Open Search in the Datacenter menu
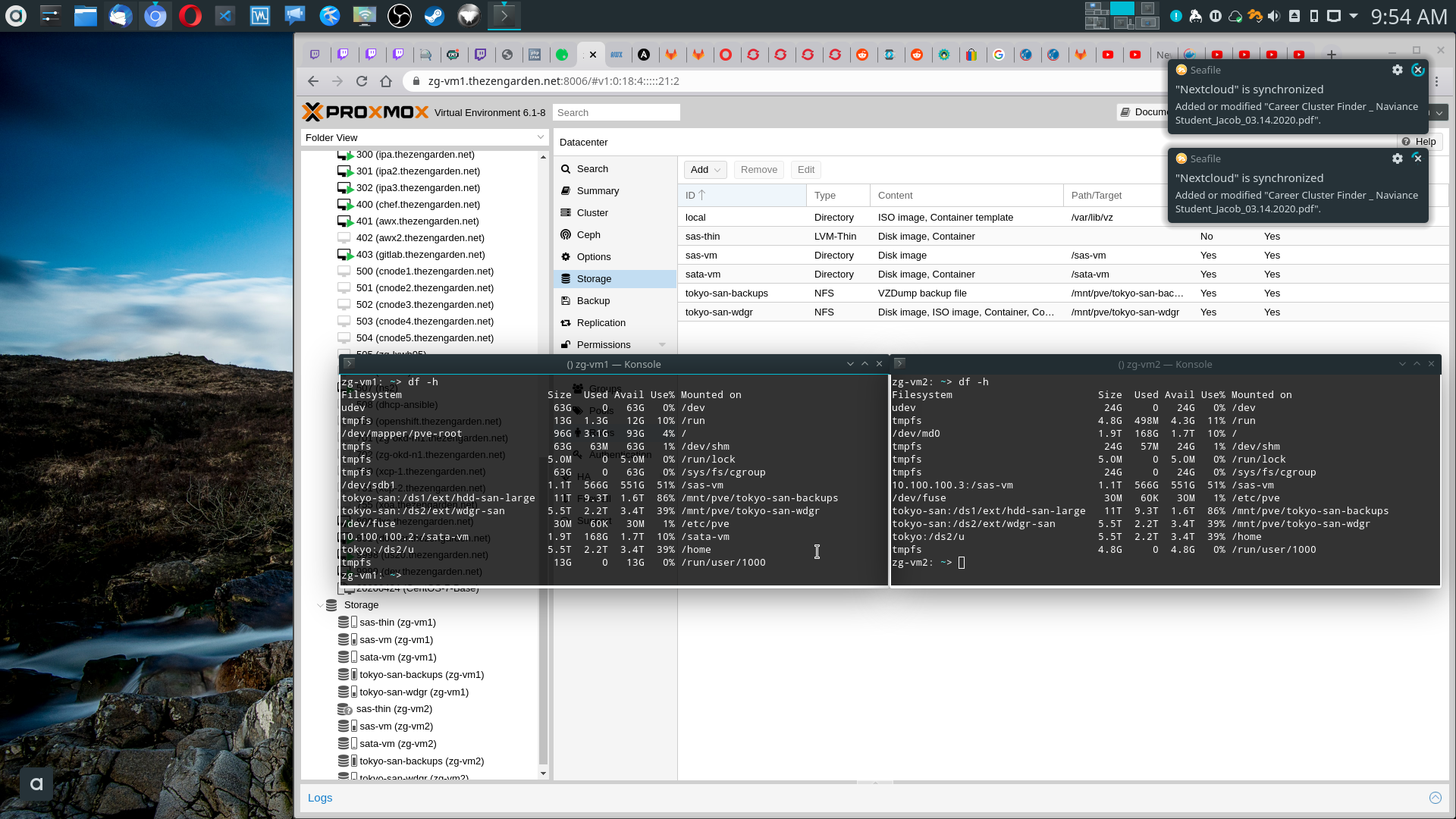The image size is (1456, 819). click(614, 169)
